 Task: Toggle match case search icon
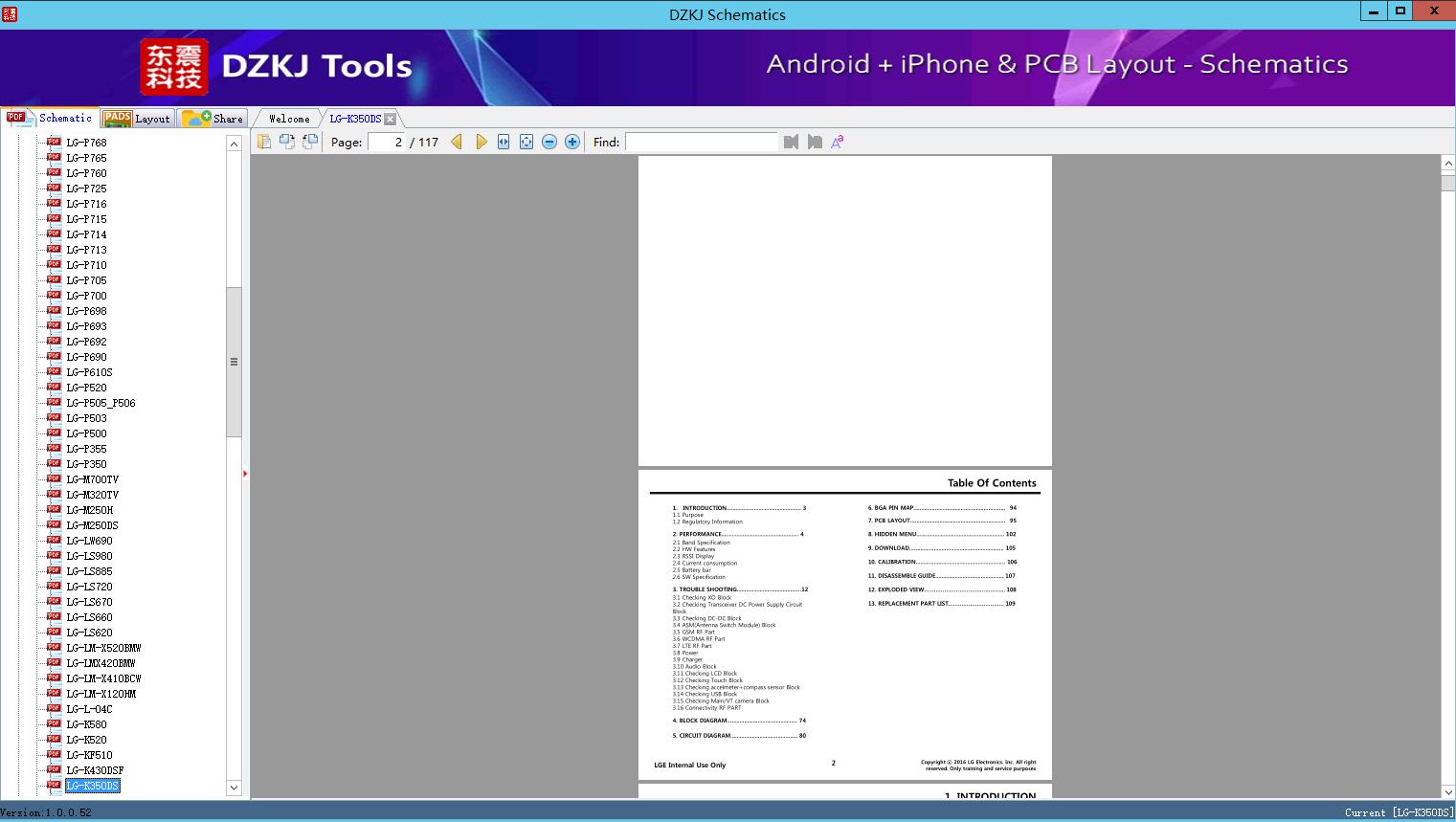click(x=838, y=142)
